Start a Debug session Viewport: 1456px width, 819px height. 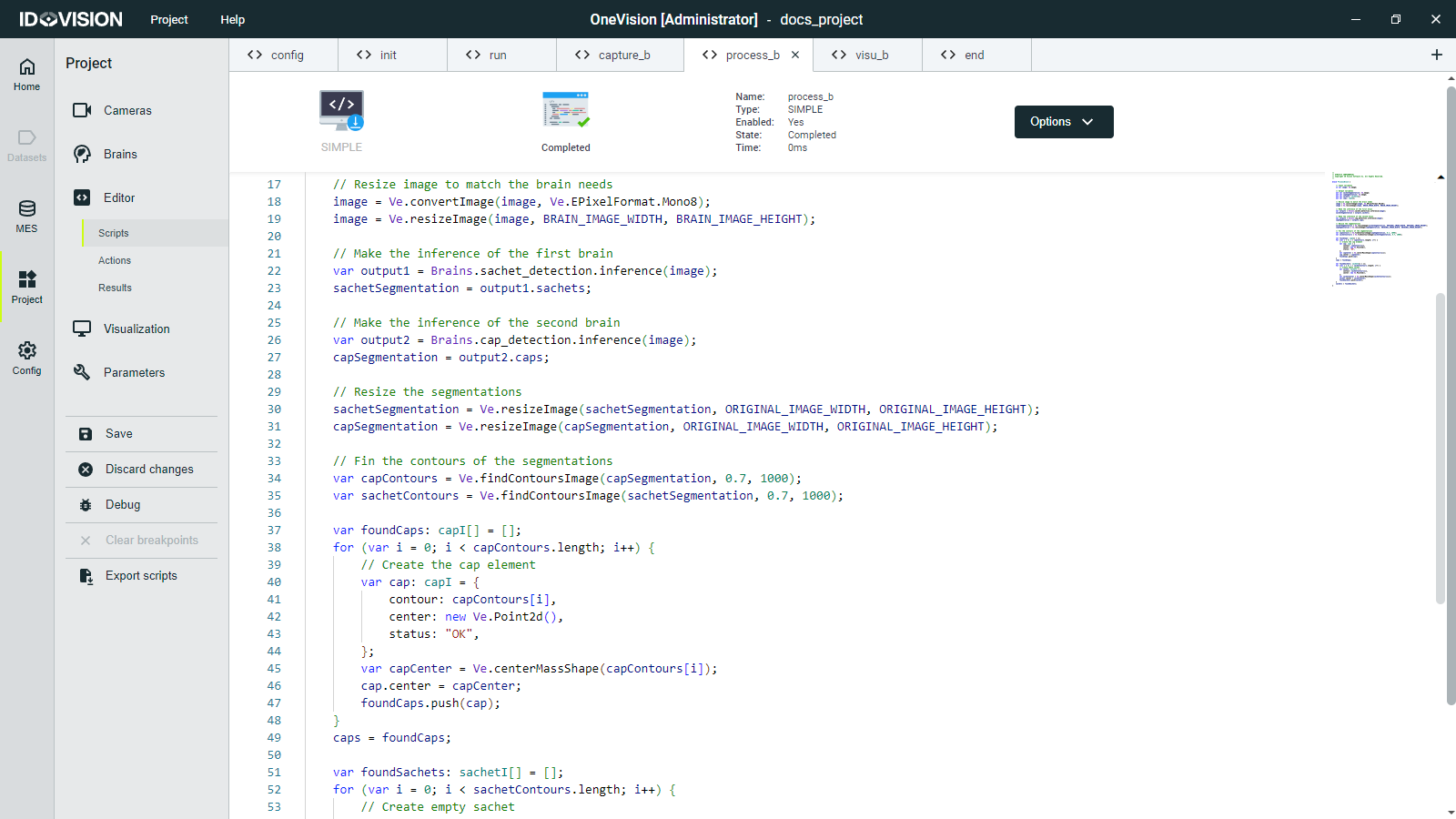122,504
